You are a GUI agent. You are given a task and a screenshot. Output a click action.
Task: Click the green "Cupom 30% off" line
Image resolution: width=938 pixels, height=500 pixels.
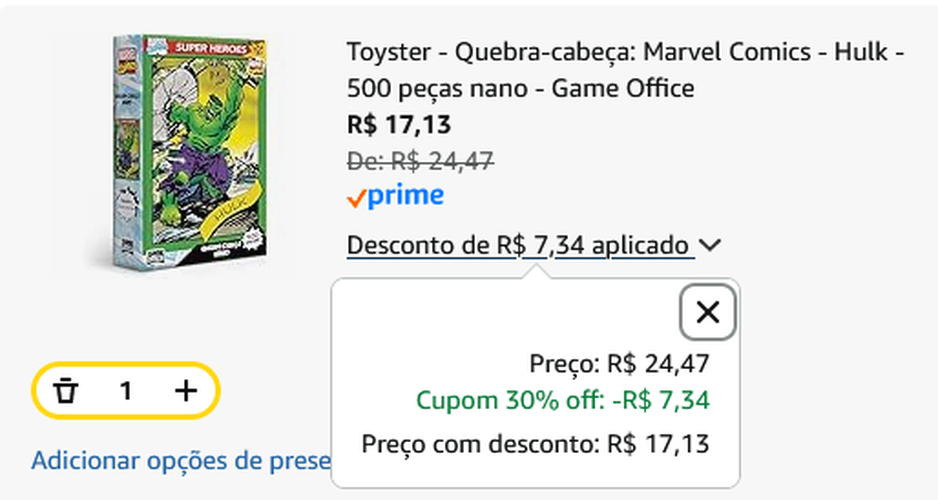pos(562,402)
